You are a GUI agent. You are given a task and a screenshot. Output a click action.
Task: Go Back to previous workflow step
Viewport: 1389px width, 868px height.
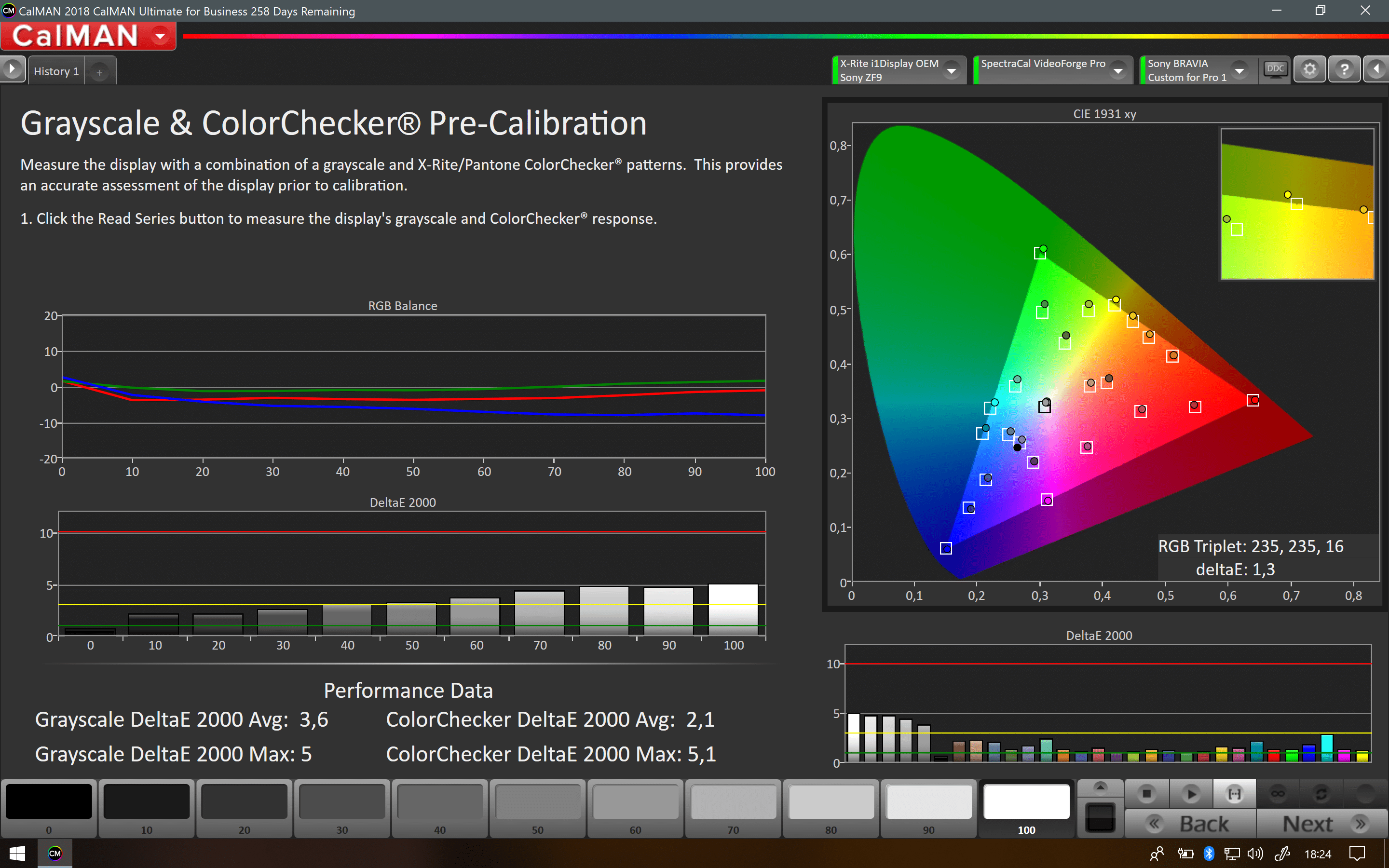1190,824
